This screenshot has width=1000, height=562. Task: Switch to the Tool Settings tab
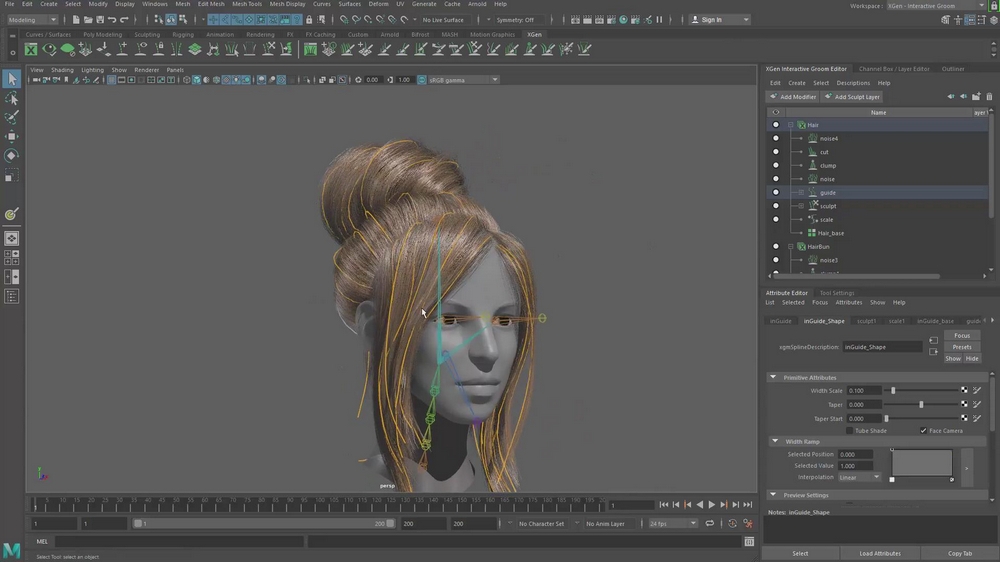click(x=837, y=293)
